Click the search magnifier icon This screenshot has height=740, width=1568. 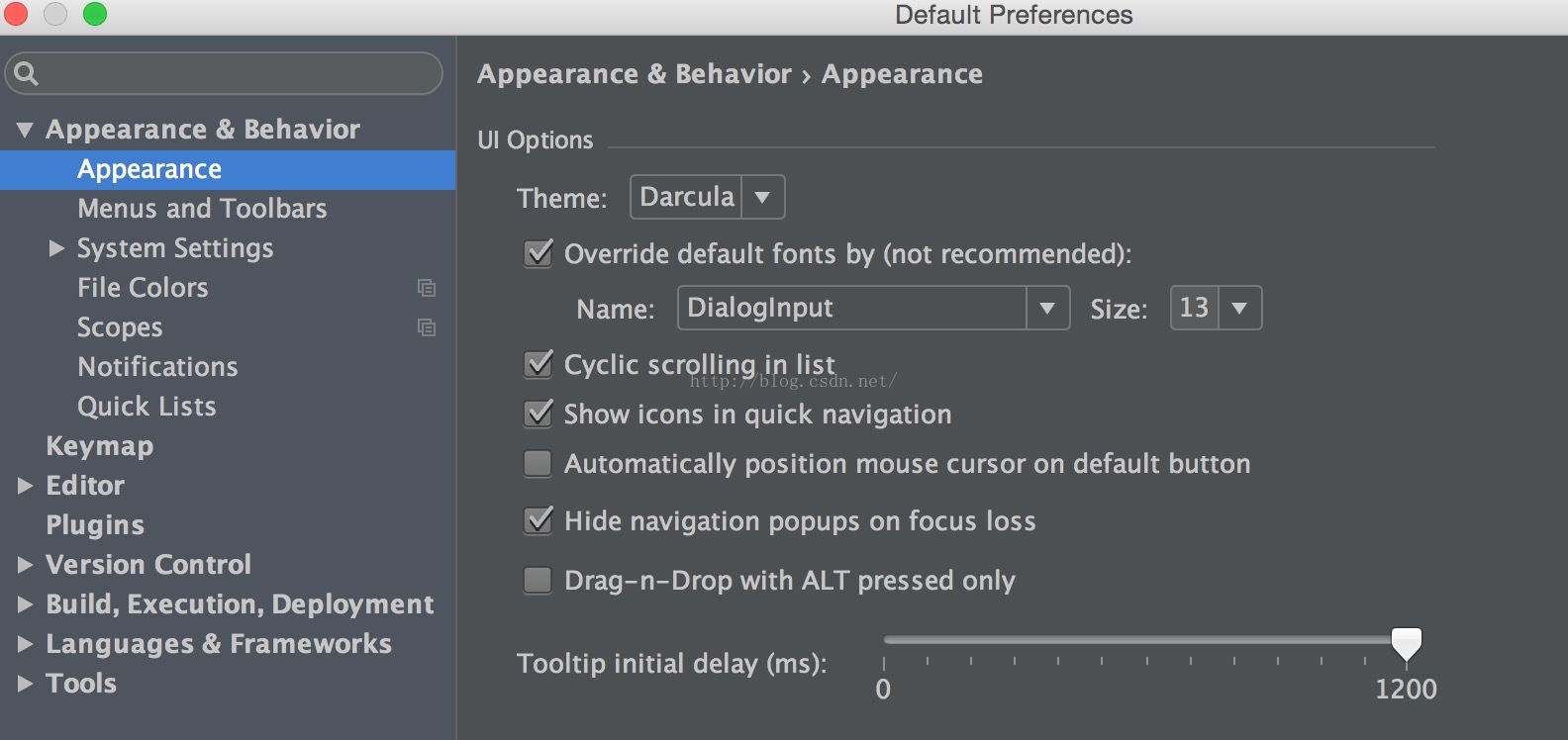pos(27,73)
